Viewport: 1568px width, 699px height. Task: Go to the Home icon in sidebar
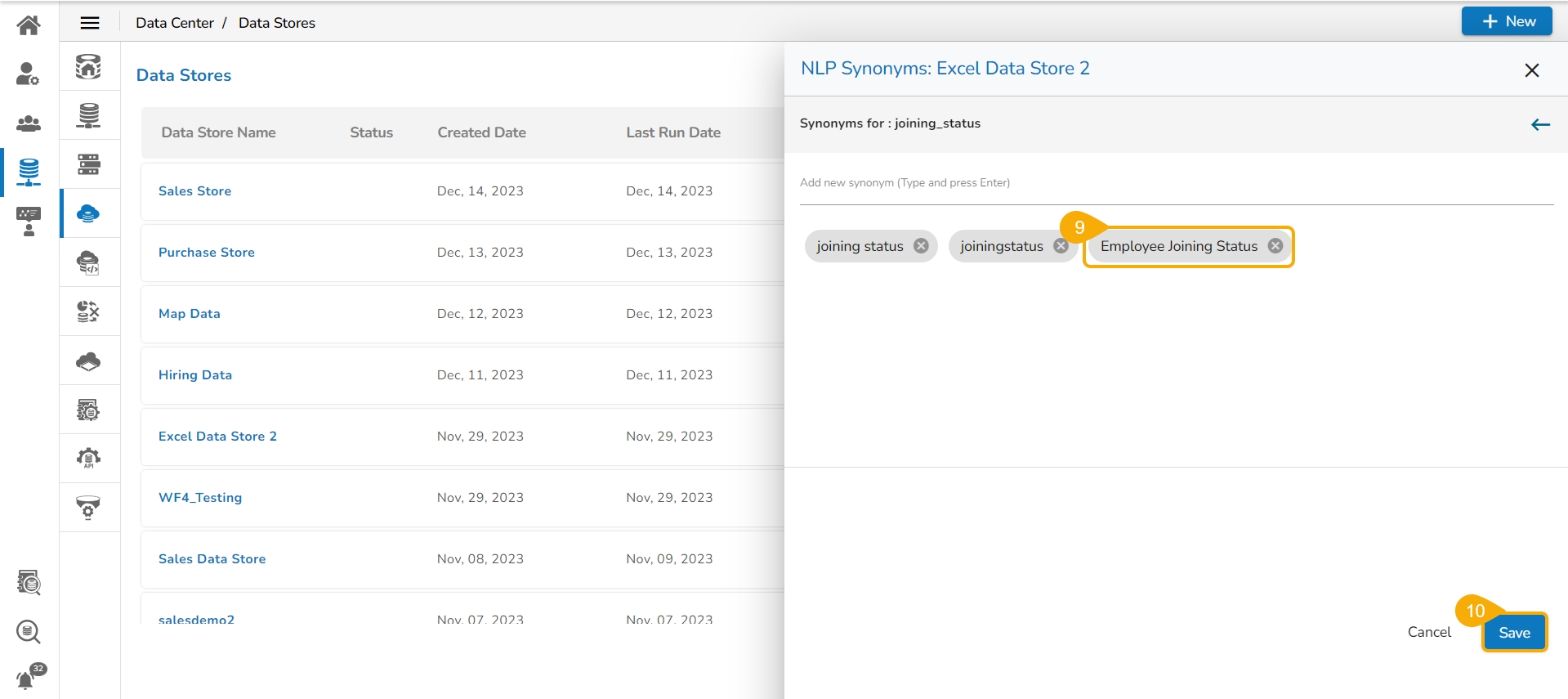point(29,25)
